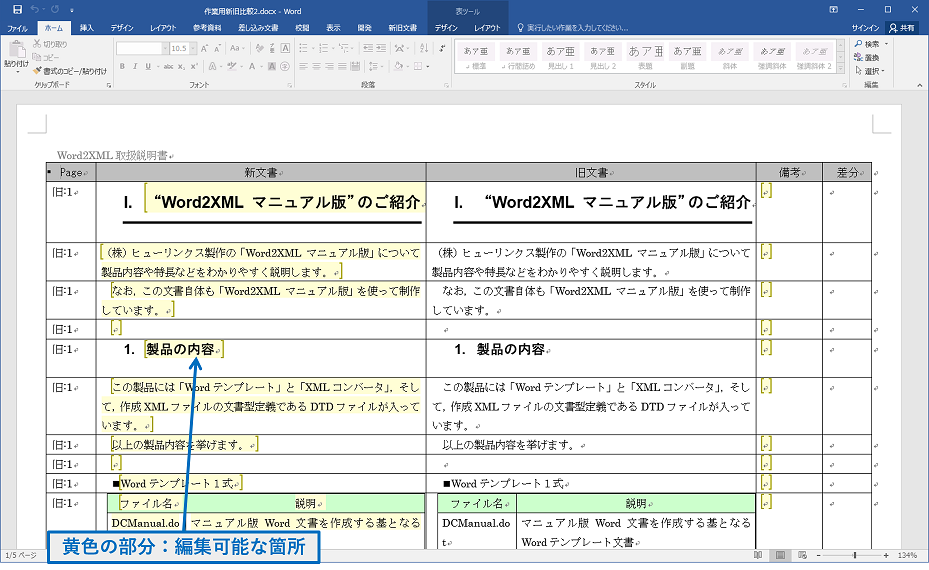Center the paragraph text

[316, 66]
